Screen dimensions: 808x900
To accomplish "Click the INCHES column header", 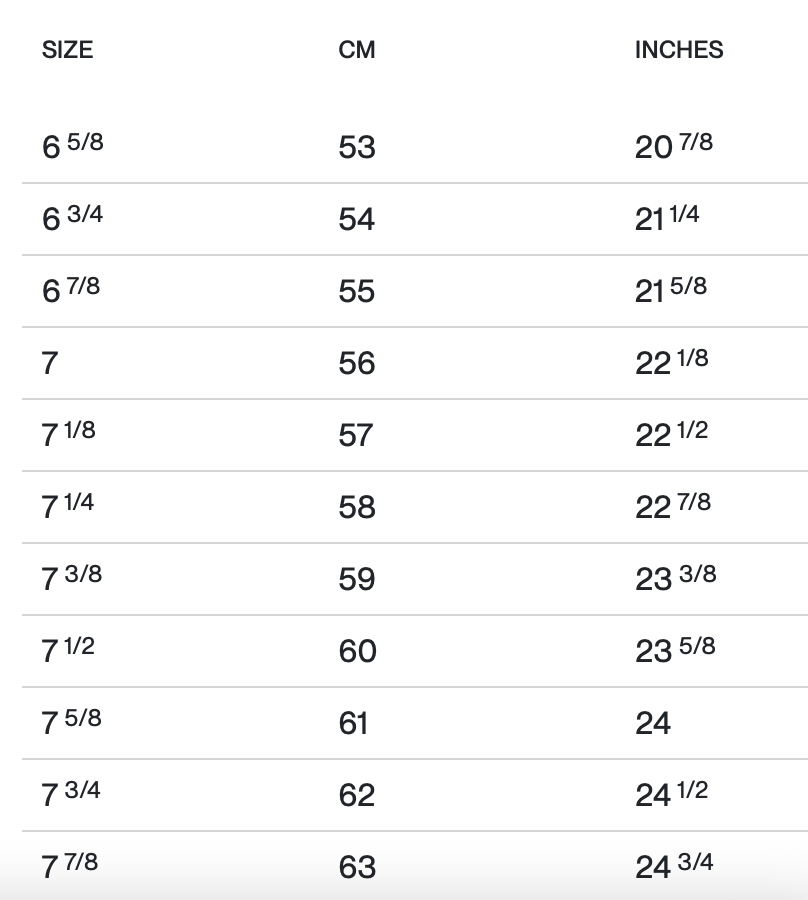I will pos(678,50).
